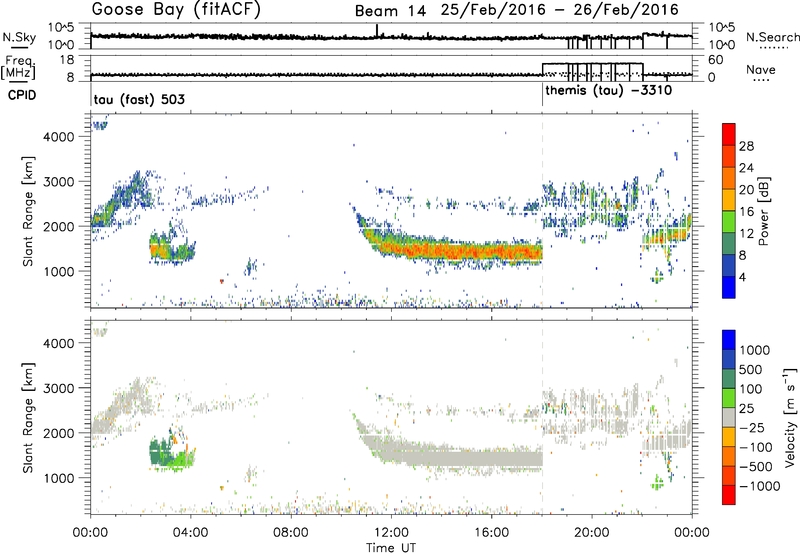Image resolution: width=800 pixels, height=554 pixels.
Task: Click the "Time UT" axis label
Action: 391,548
